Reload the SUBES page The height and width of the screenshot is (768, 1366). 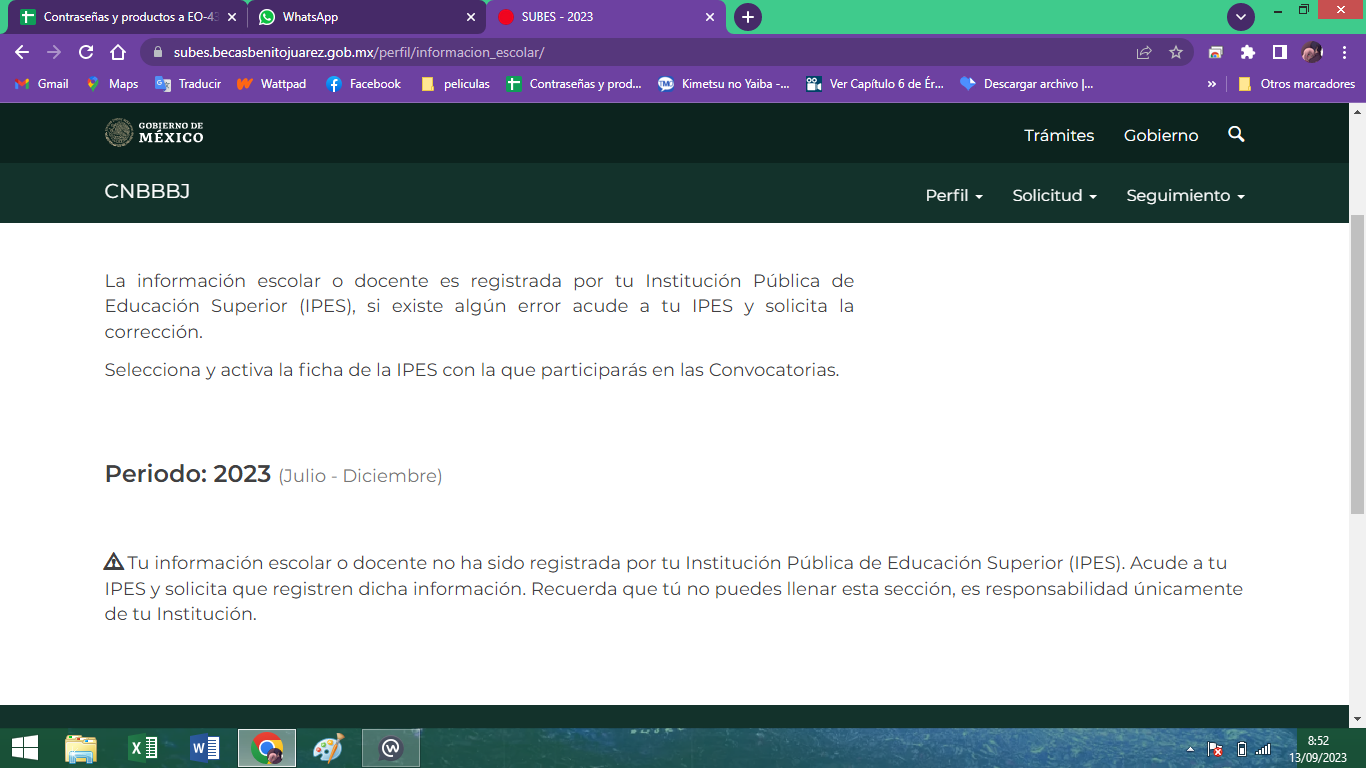[86, 52]
